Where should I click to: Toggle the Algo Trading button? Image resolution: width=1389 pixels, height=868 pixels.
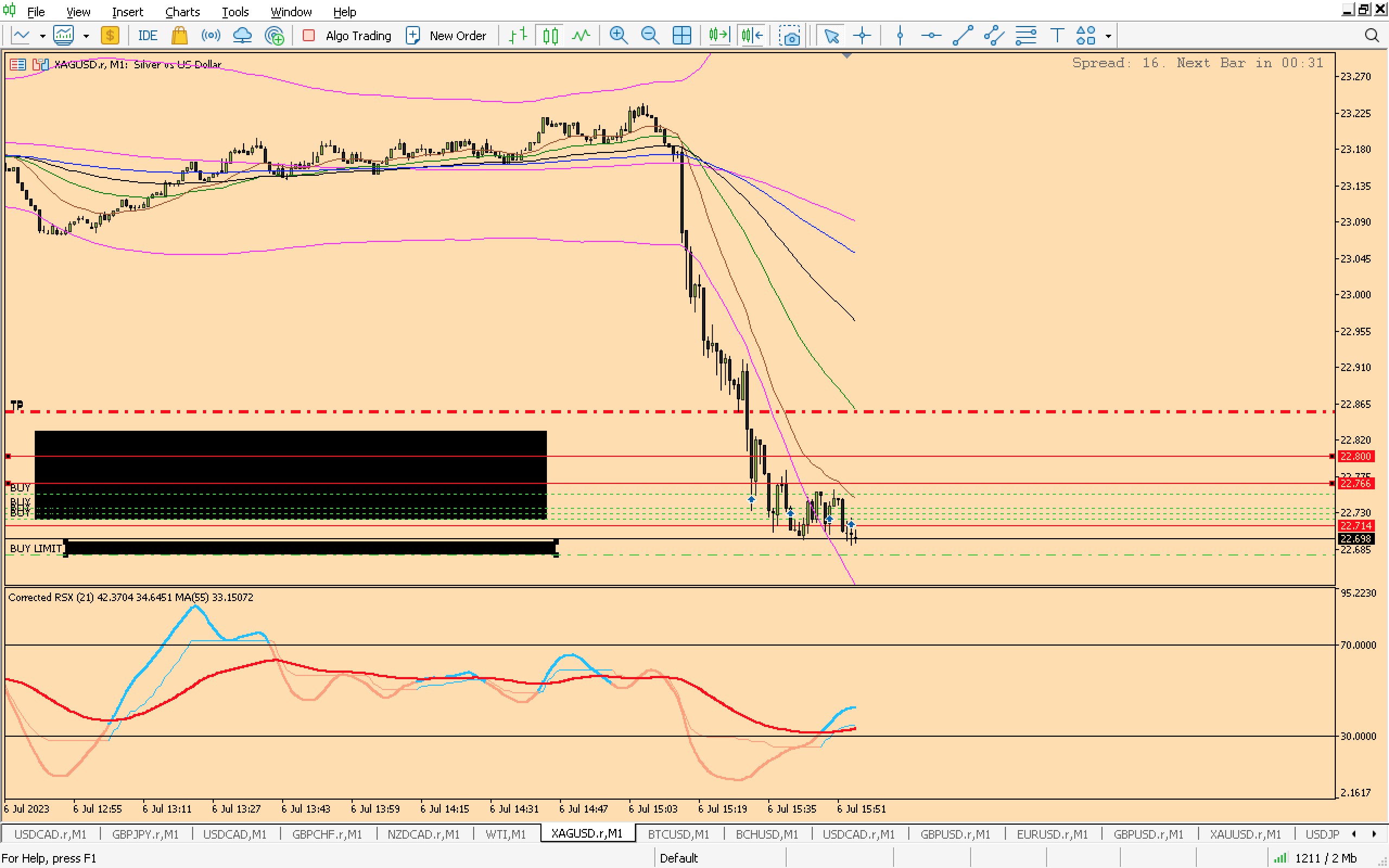(347, 36)
